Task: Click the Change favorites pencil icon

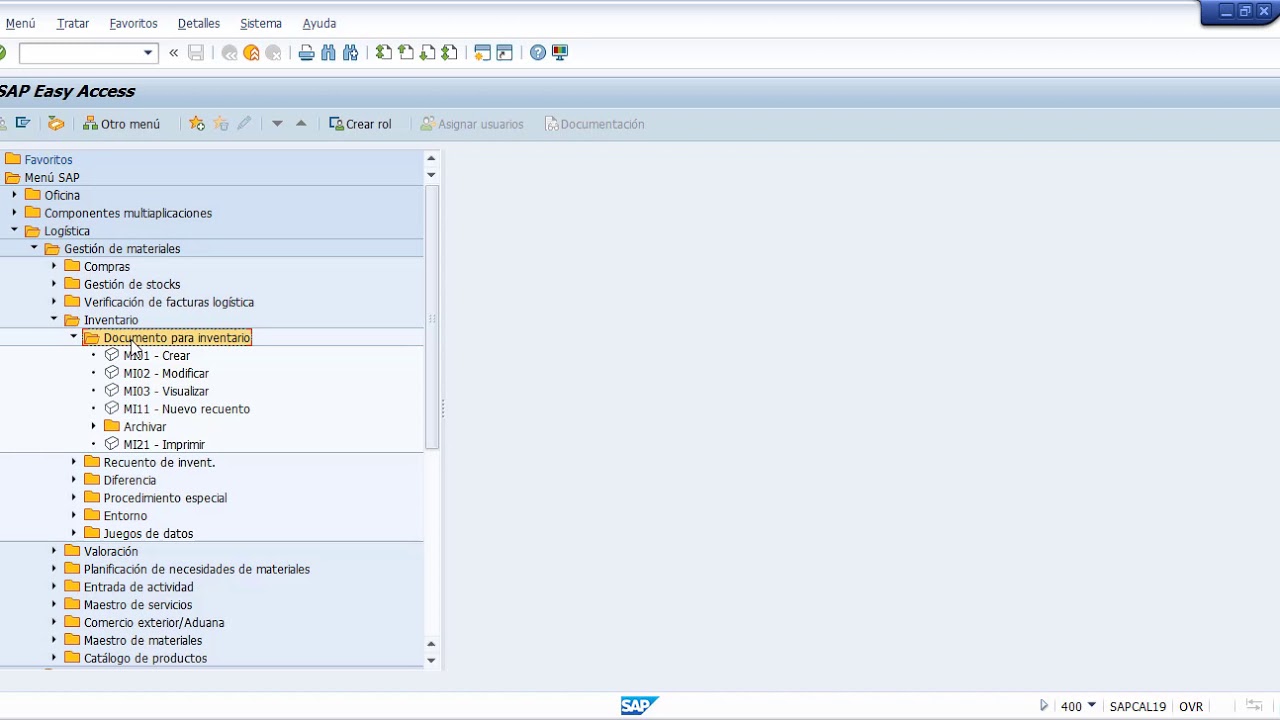Action: coord(244,124)
